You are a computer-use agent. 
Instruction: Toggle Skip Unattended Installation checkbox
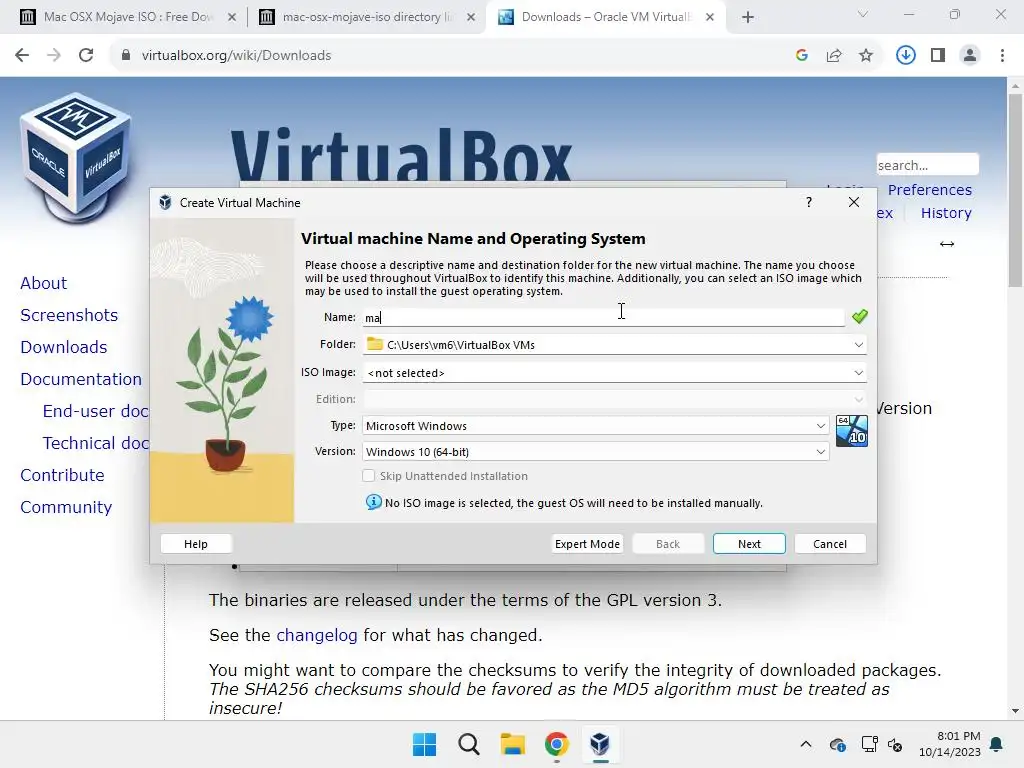click(368, 475)
